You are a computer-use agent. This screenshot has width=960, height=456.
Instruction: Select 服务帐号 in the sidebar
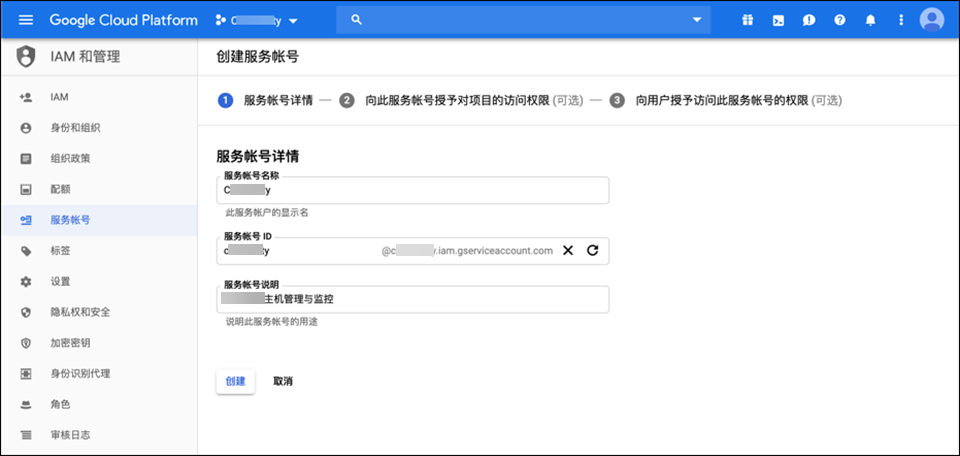pyautogui.click(x=70, y=220)
